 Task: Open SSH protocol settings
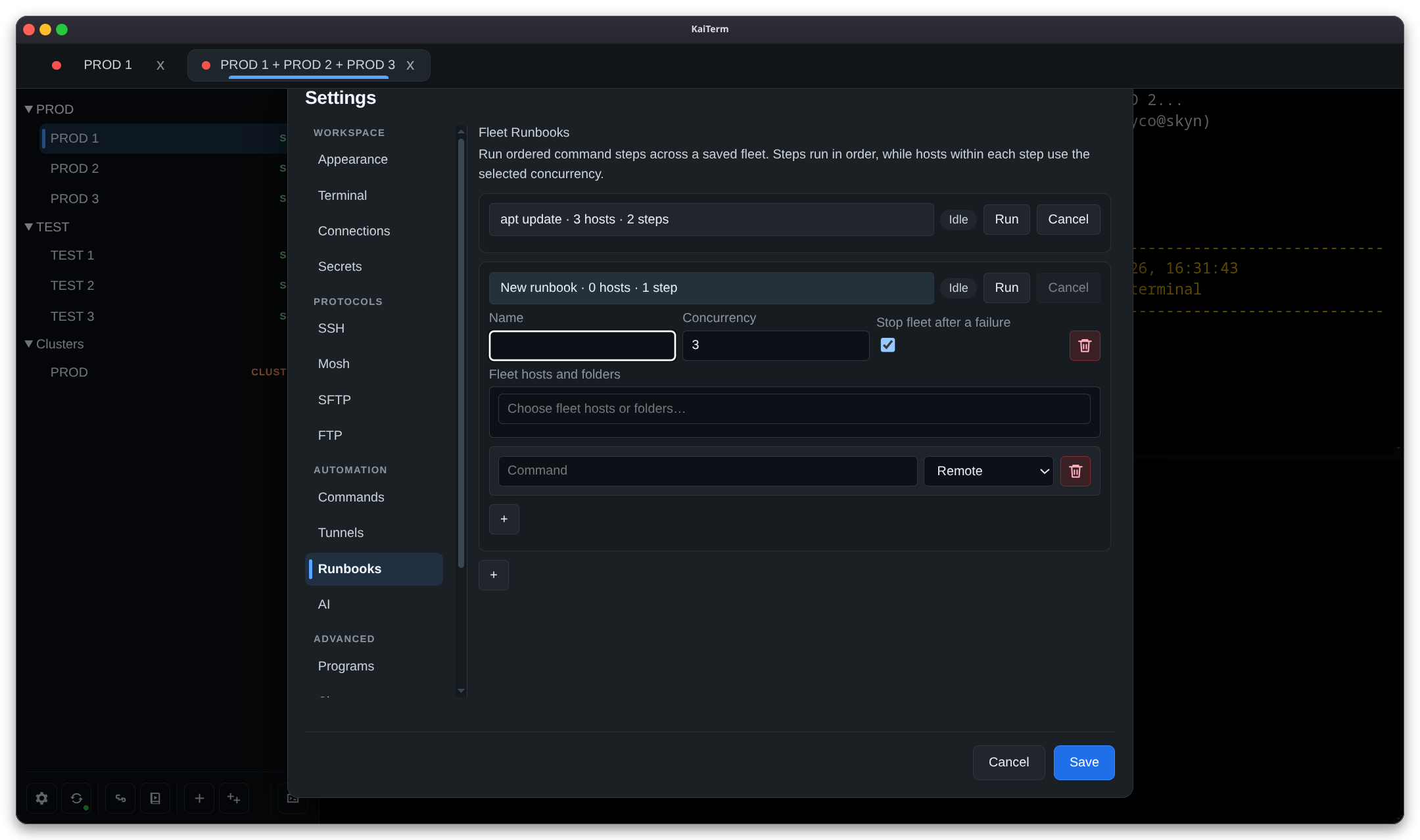(x=373, y=329)
